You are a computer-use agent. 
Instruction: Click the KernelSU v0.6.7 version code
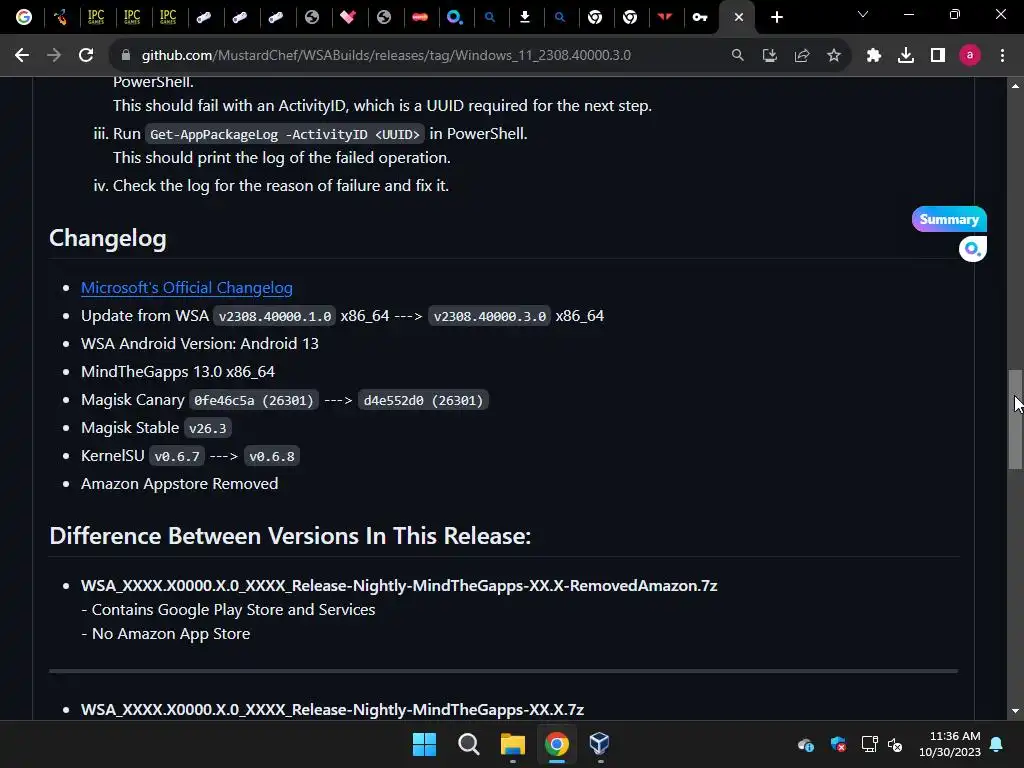[x=177, y=456]
